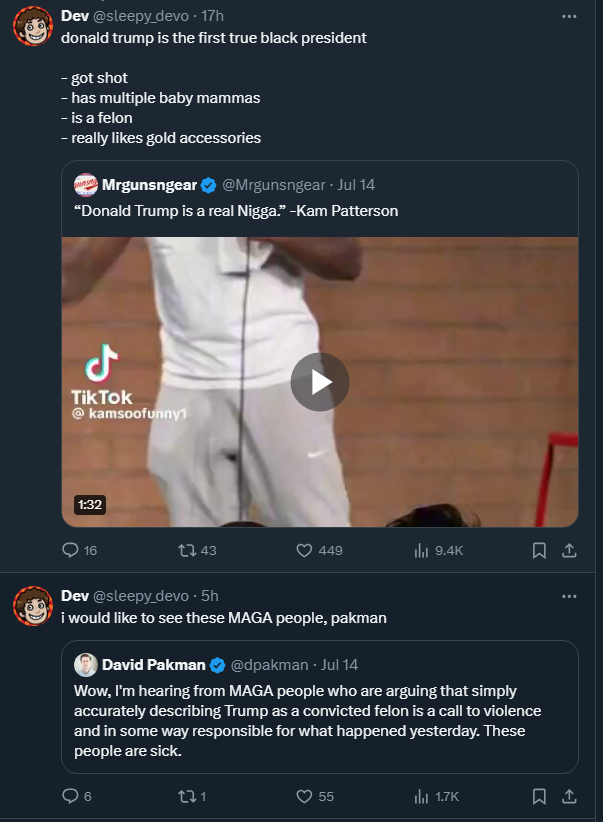Like the tweet with 449 likes
Image resolution: width=603 pixels, height=822 pixels.
tap(319, 550)
